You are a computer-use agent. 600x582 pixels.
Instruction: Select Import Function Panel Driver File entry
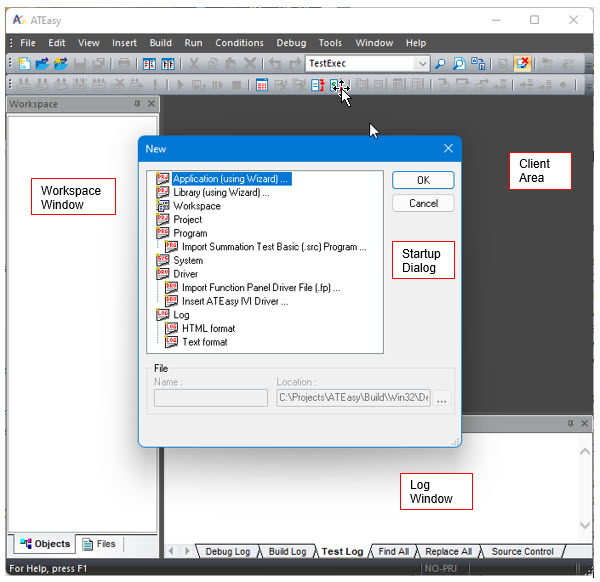tap(261, 287)
